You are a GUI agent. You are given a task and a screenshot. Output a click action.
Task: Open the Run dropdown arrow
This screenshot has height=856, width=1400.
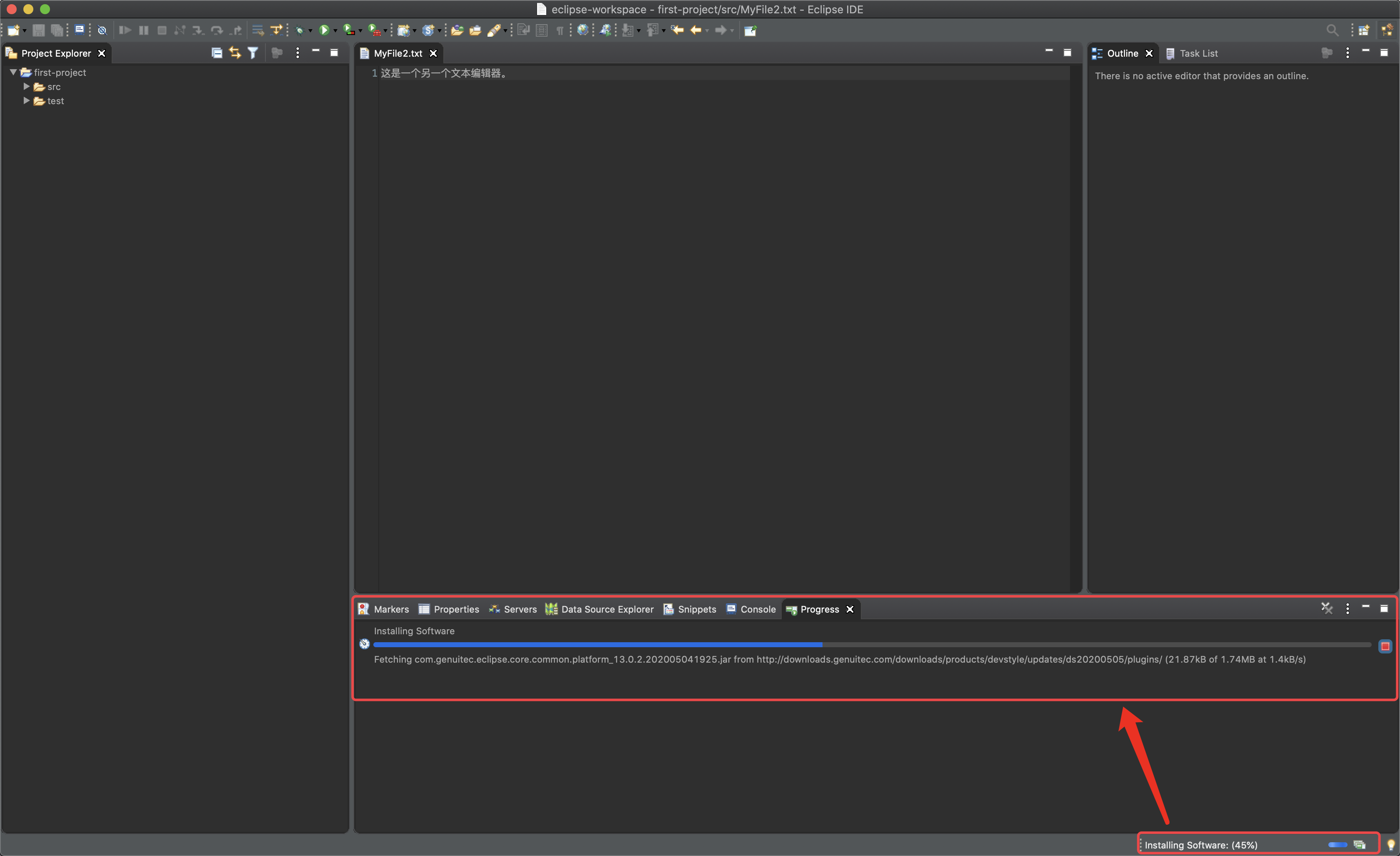335,31
